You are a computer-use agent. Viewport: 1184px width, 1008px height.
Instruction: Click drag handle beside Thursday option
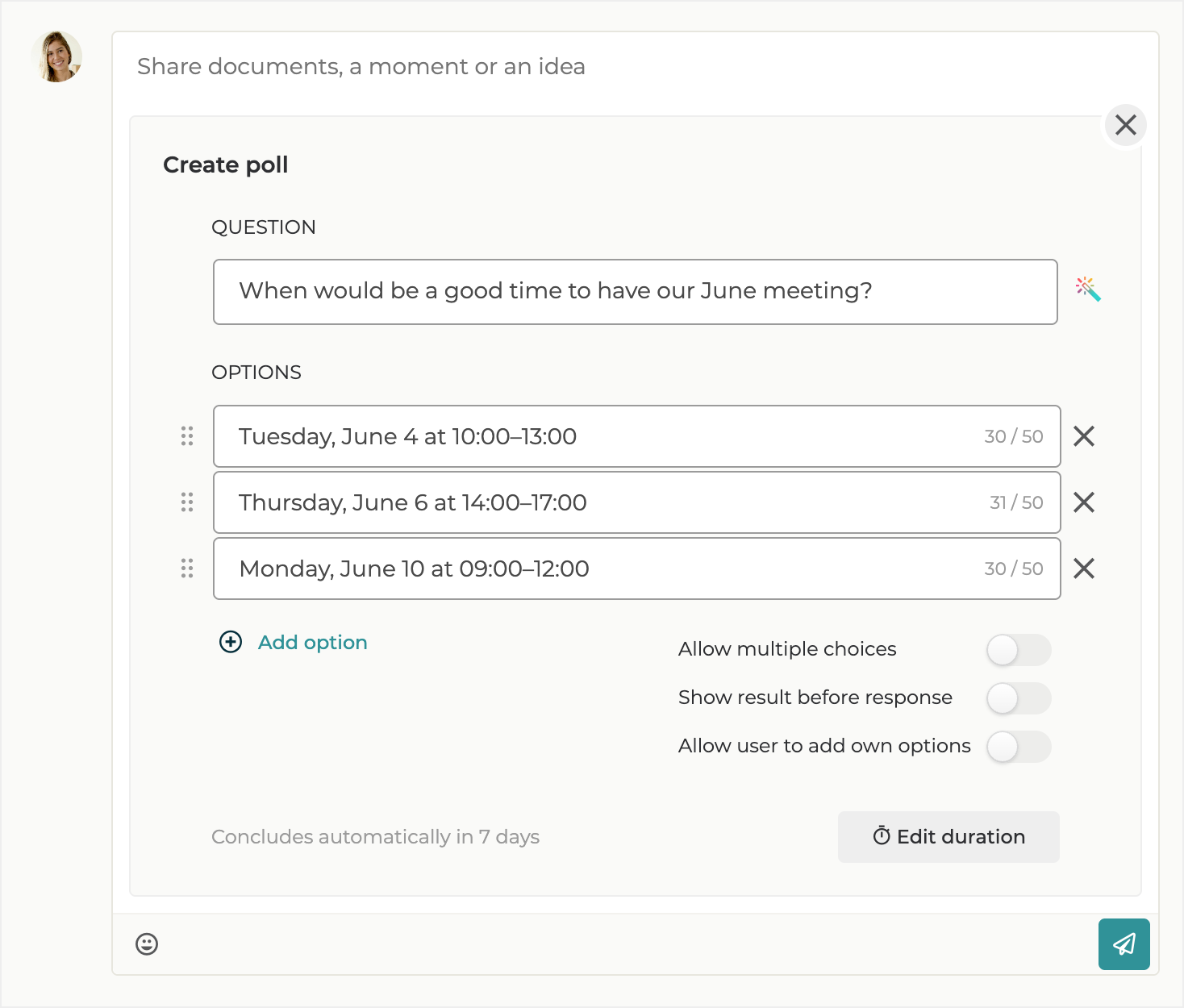[187, 502]
